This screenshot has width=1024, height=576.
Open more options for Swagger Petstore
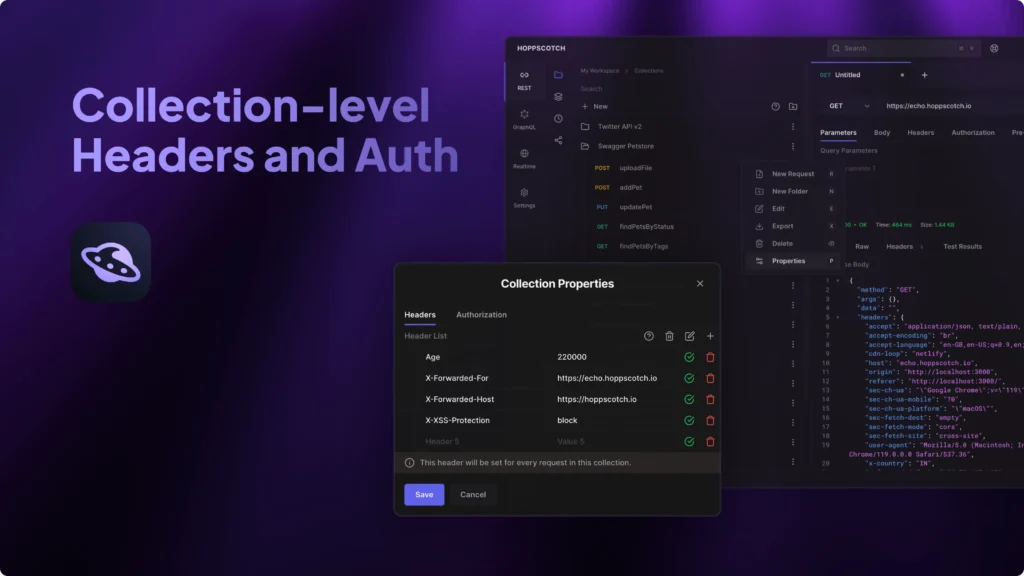click(793, 146)
